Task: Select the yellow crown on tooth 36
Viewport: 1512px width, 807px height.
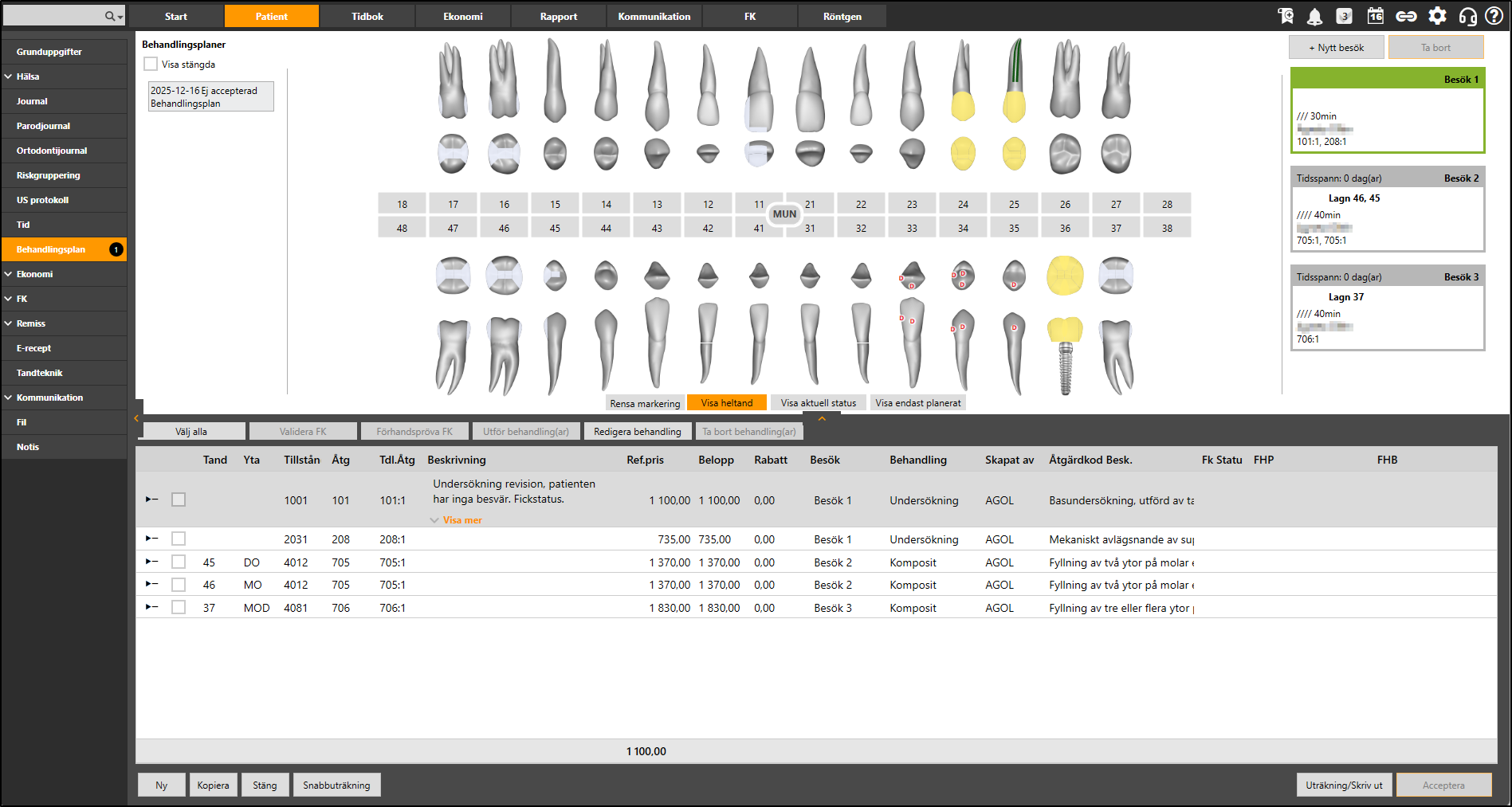Action: 1065,276
